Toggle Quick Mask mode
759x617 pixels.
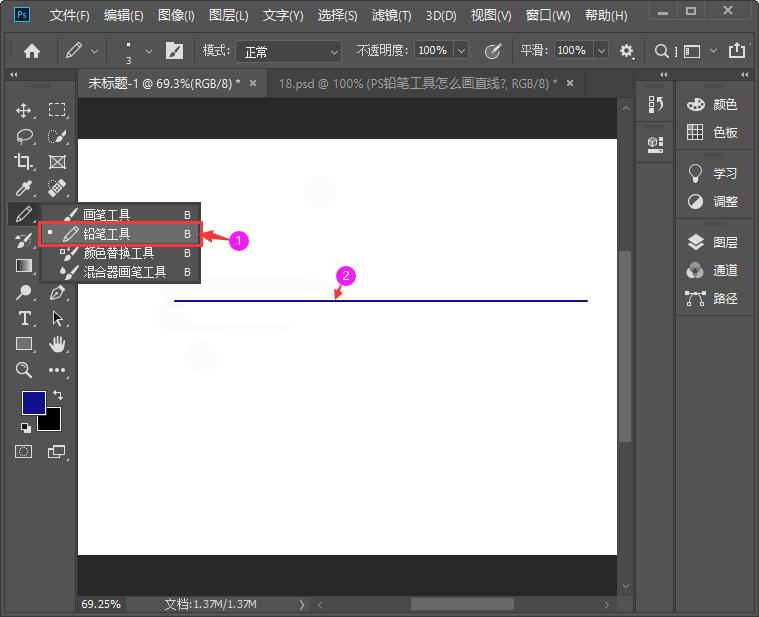tap(24, 451)
